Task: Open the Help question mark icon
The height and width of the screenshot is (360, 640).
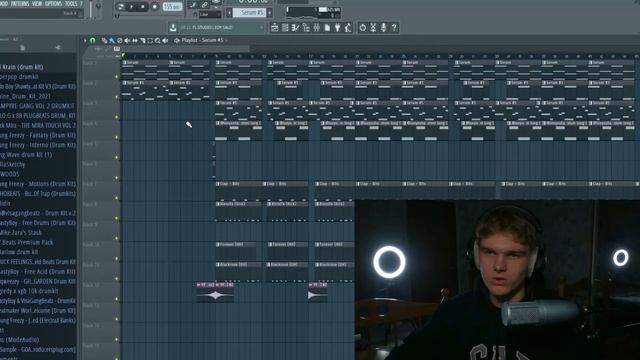Action: click(394, 27)
